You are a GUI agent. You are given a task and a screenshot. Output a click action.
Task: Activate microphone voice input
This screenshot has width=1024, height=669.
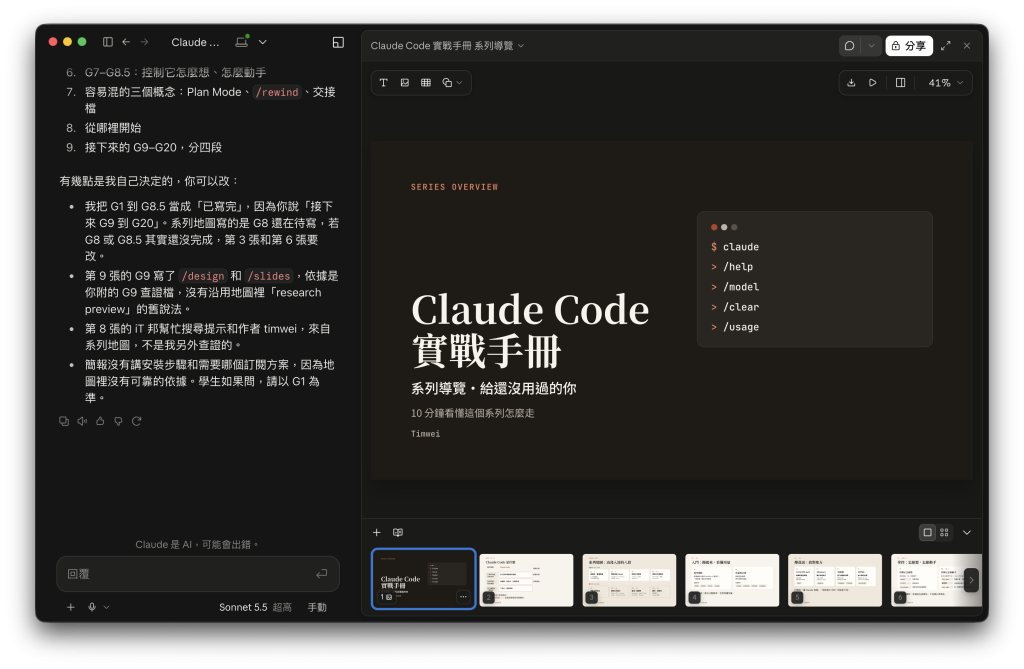tap(92, 607)
